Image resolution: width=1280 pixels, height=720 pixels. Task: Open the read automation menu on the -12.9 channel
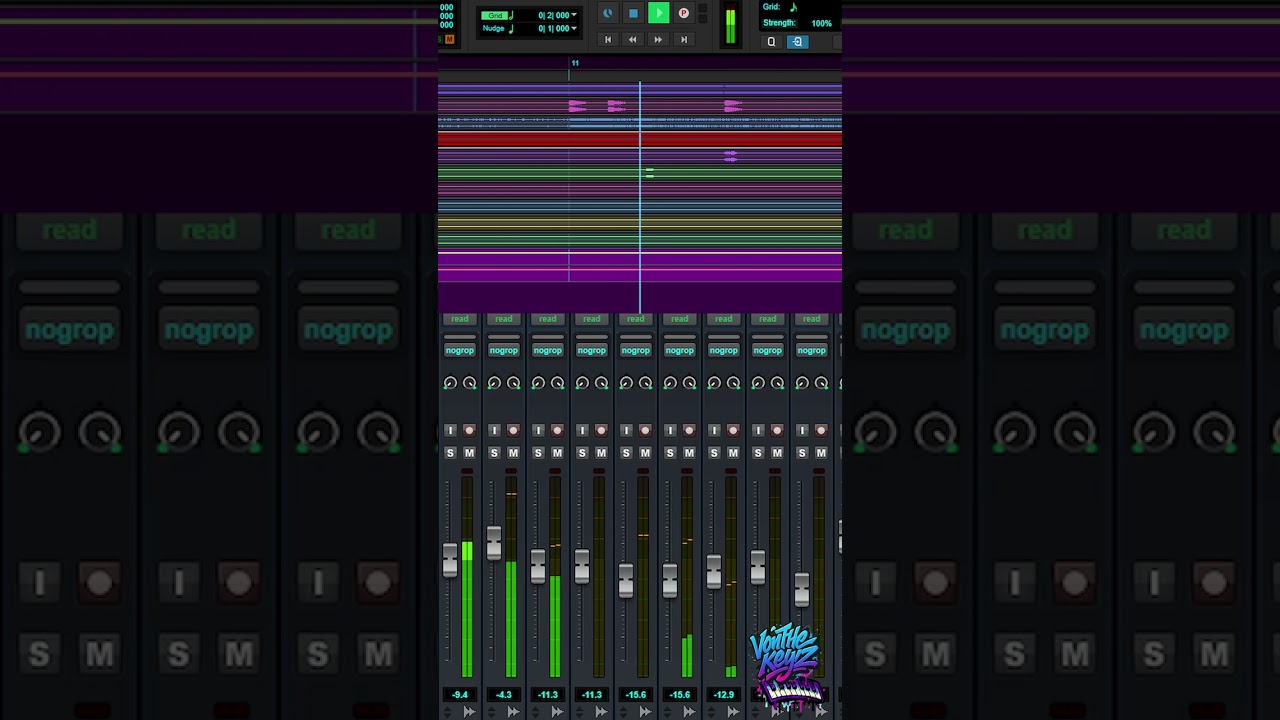[723, 319]
